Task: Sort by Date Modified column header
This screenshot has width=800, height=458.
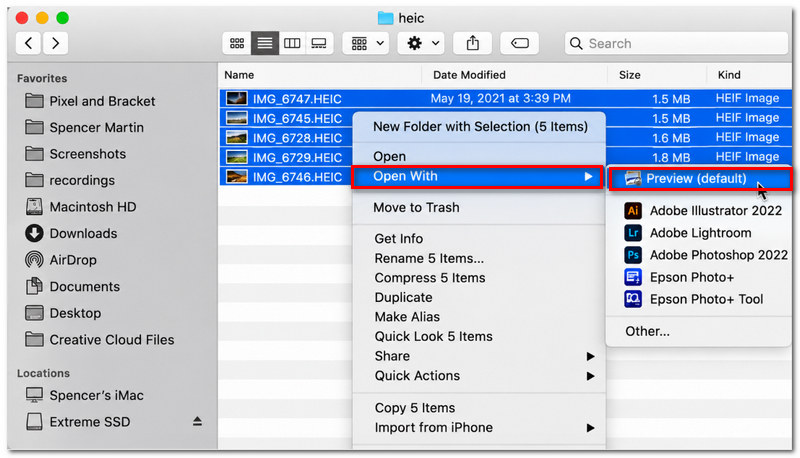Action: (469, 75)
